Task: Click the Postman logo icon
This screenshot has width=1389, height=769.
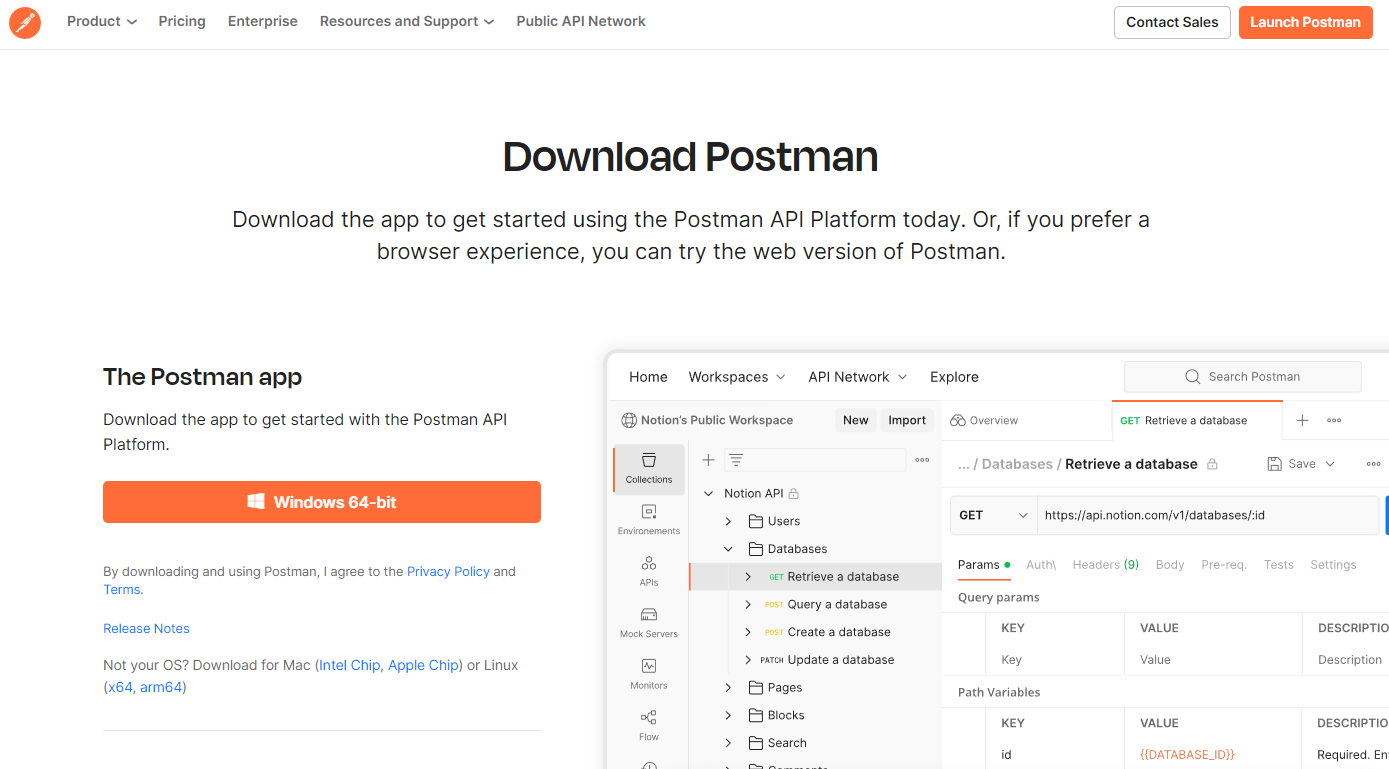Action: click(25, 22)
